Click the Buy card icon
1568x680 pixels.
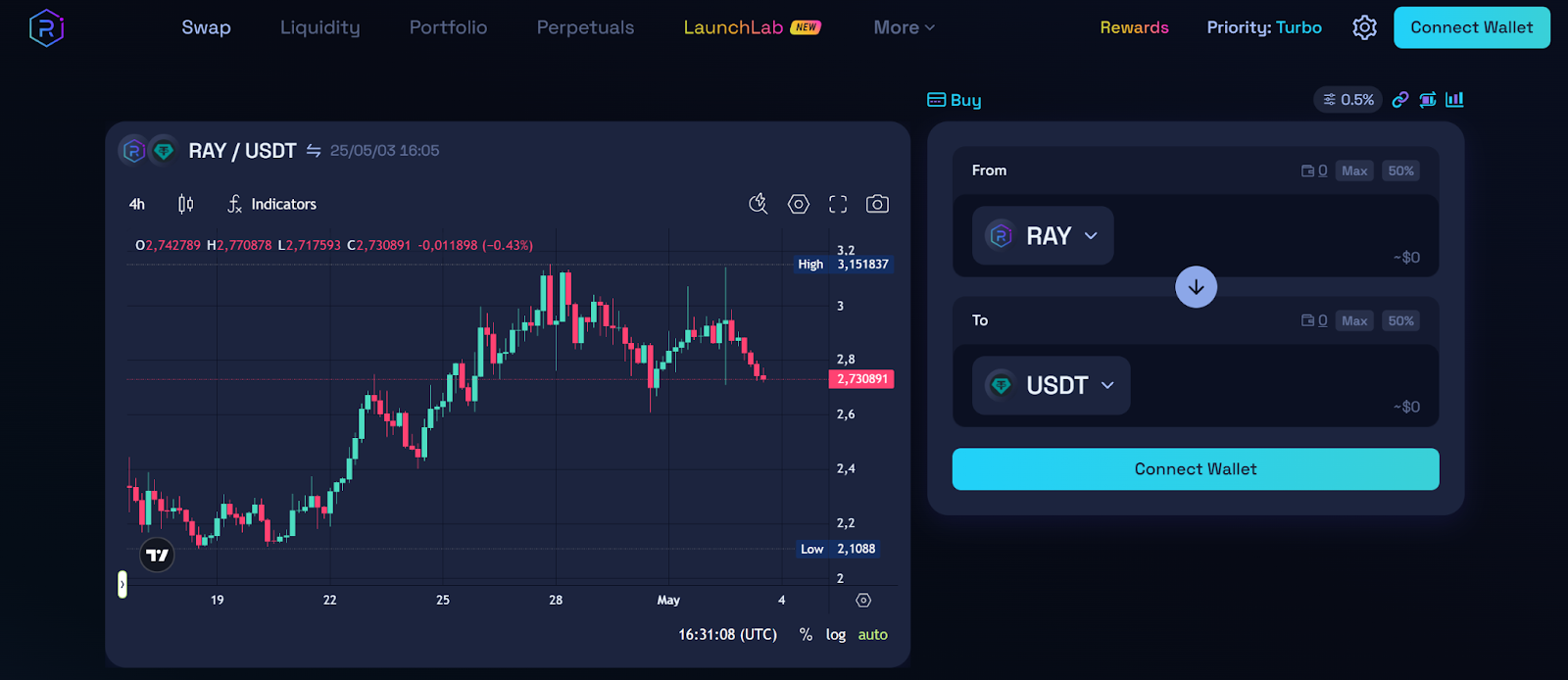click(936, 100)
